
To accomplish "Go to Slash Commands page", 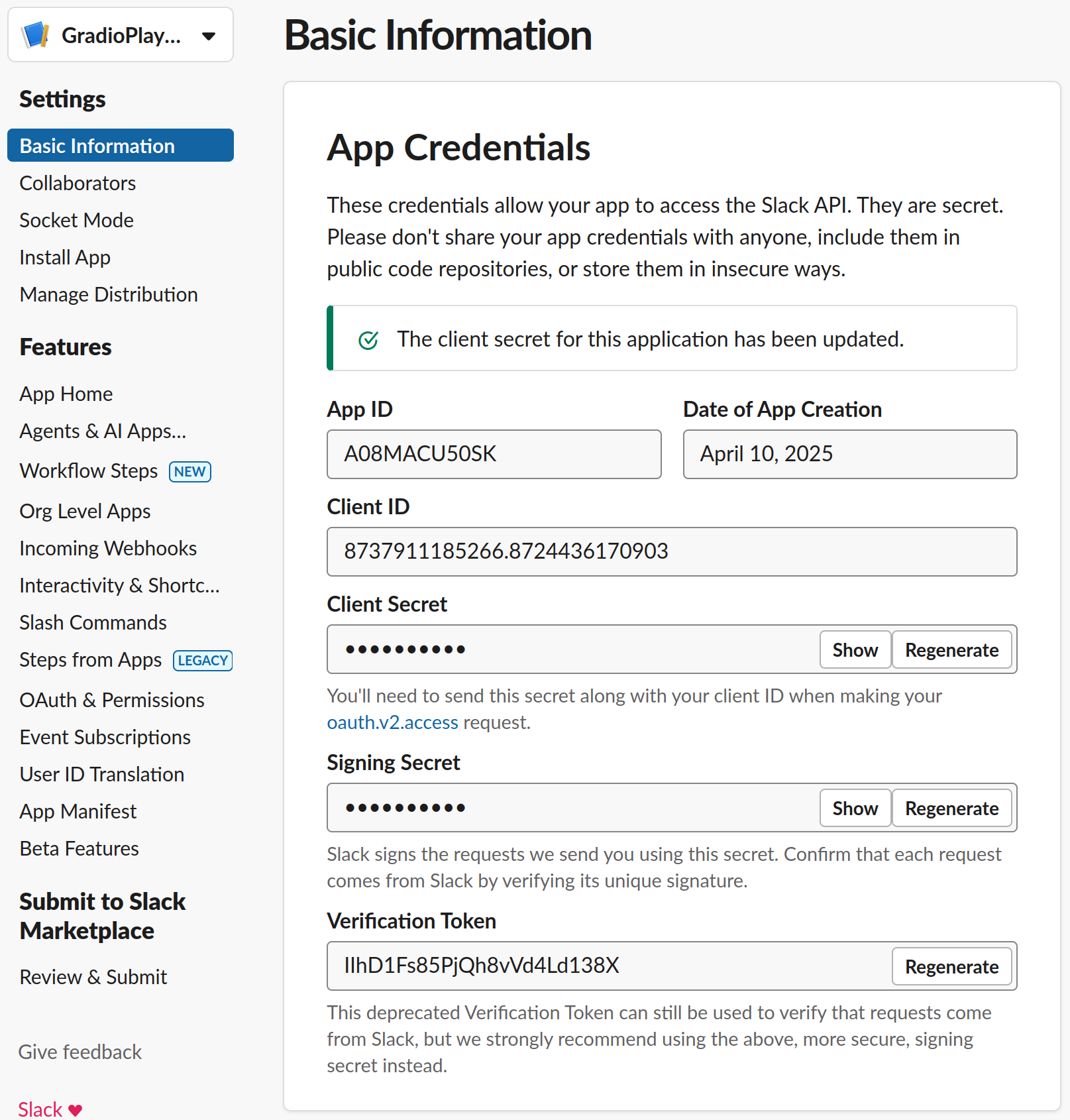I will click(93, 622).
